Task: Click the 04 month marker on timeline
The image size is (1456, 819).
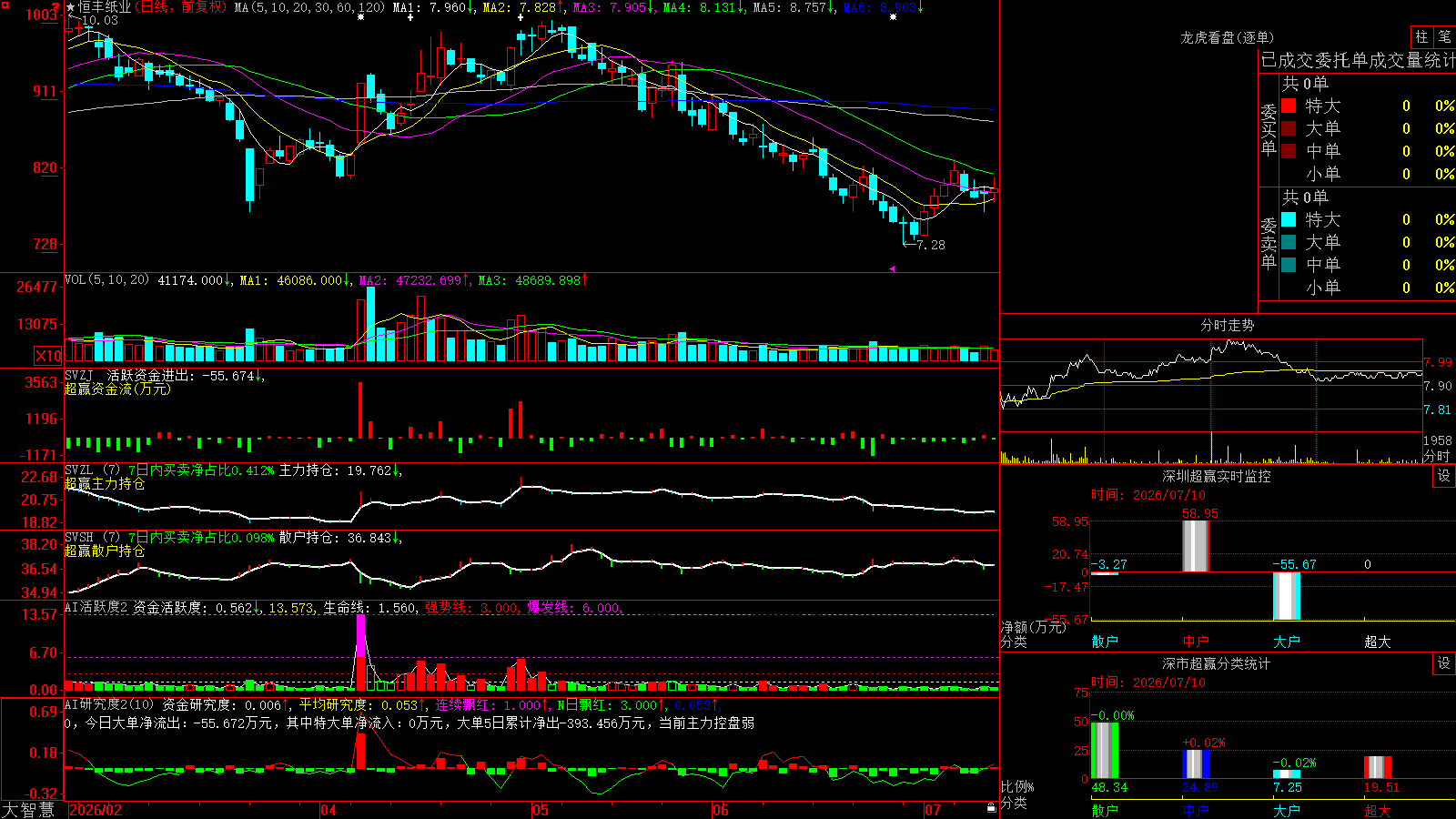Action: [329, 810]
